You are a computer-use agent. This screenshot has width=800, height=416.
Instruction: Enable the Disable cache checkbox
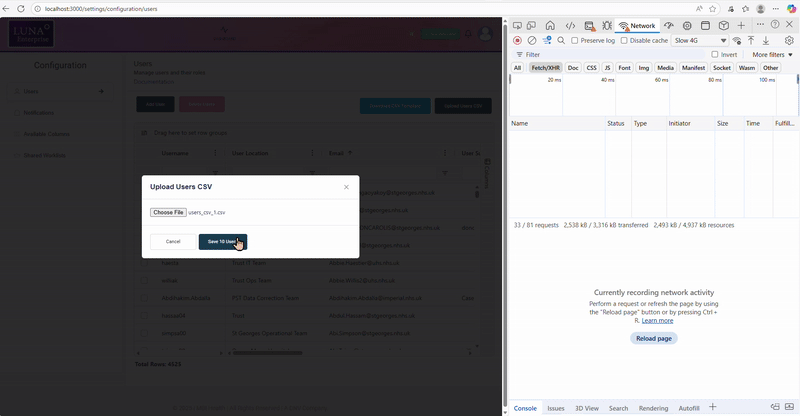(x=624, y=40)
